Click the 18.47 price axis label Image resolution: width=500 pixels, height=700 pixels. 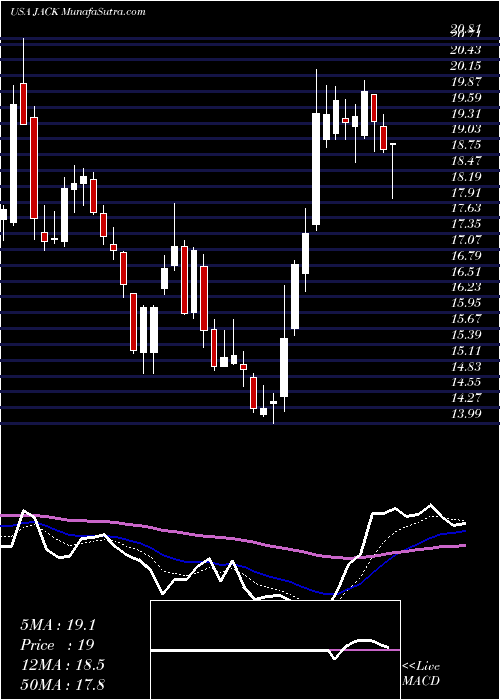click(x=465, y=162)
